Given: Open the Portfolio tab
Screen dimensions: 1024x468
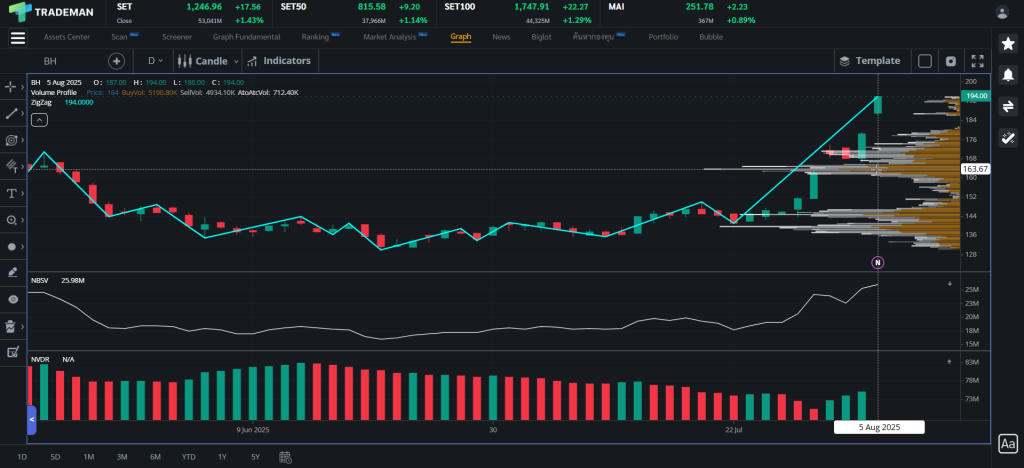Looking at the screenshot, I should [663, 37].
